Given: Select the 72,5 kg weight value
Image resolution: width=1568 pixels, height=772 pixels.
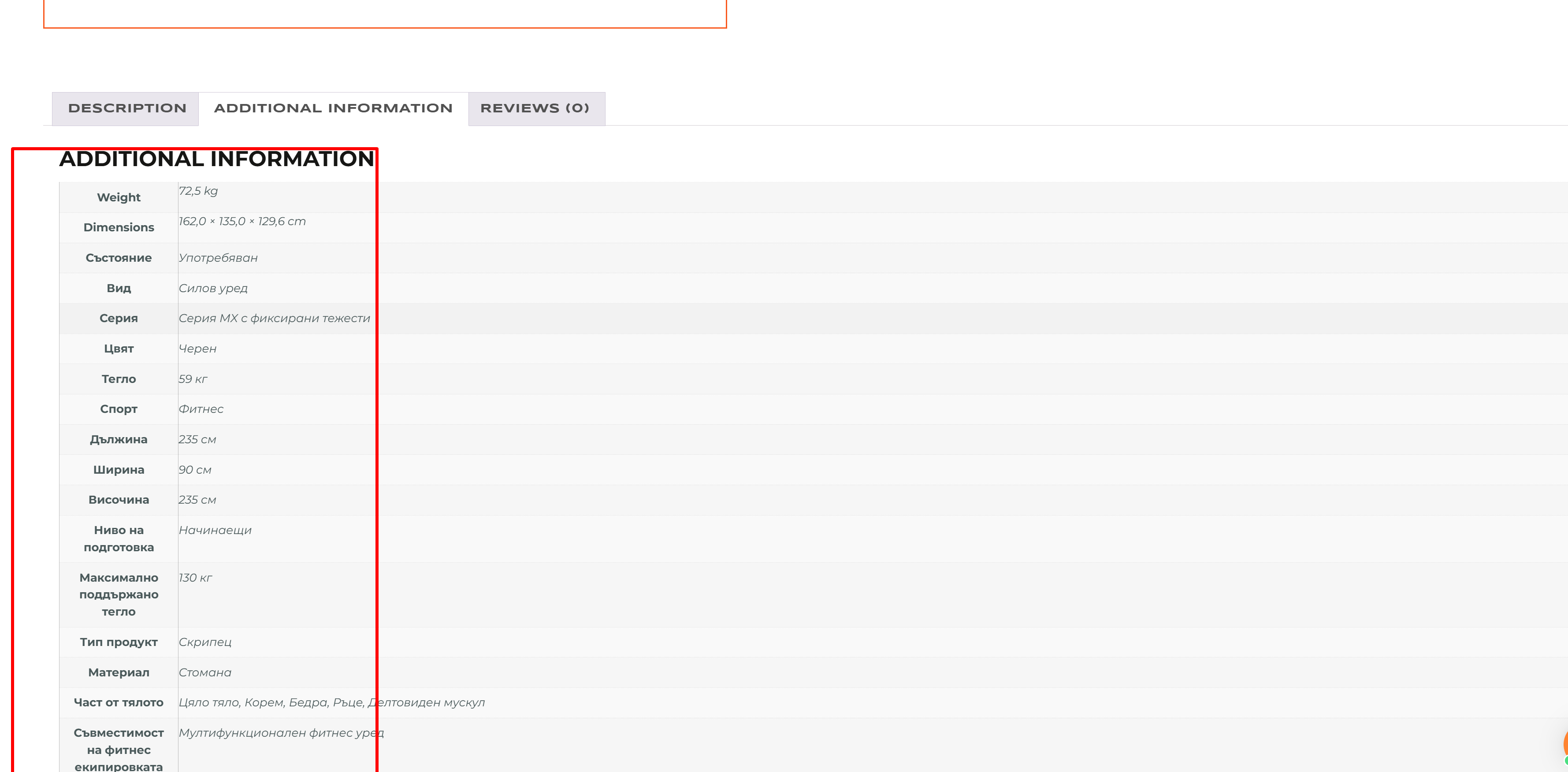Looking at the screenshot, I should 198,191.
